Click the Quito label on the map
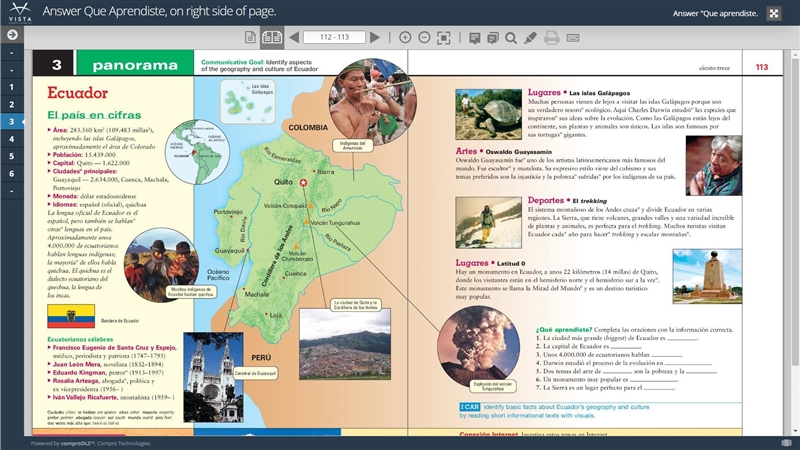This screenshot has width=800, height=450. click(x=283, y=182)
